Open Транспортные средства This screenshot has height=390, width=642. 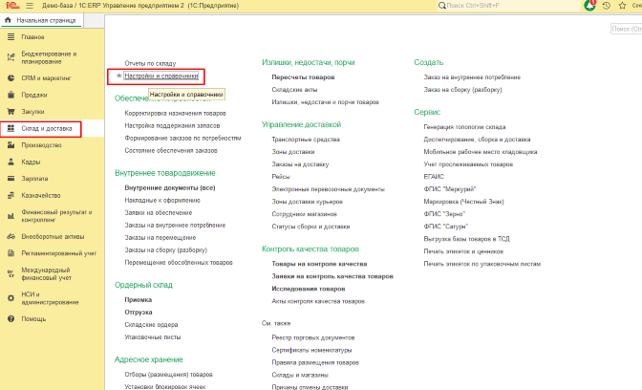click(305, 139)
